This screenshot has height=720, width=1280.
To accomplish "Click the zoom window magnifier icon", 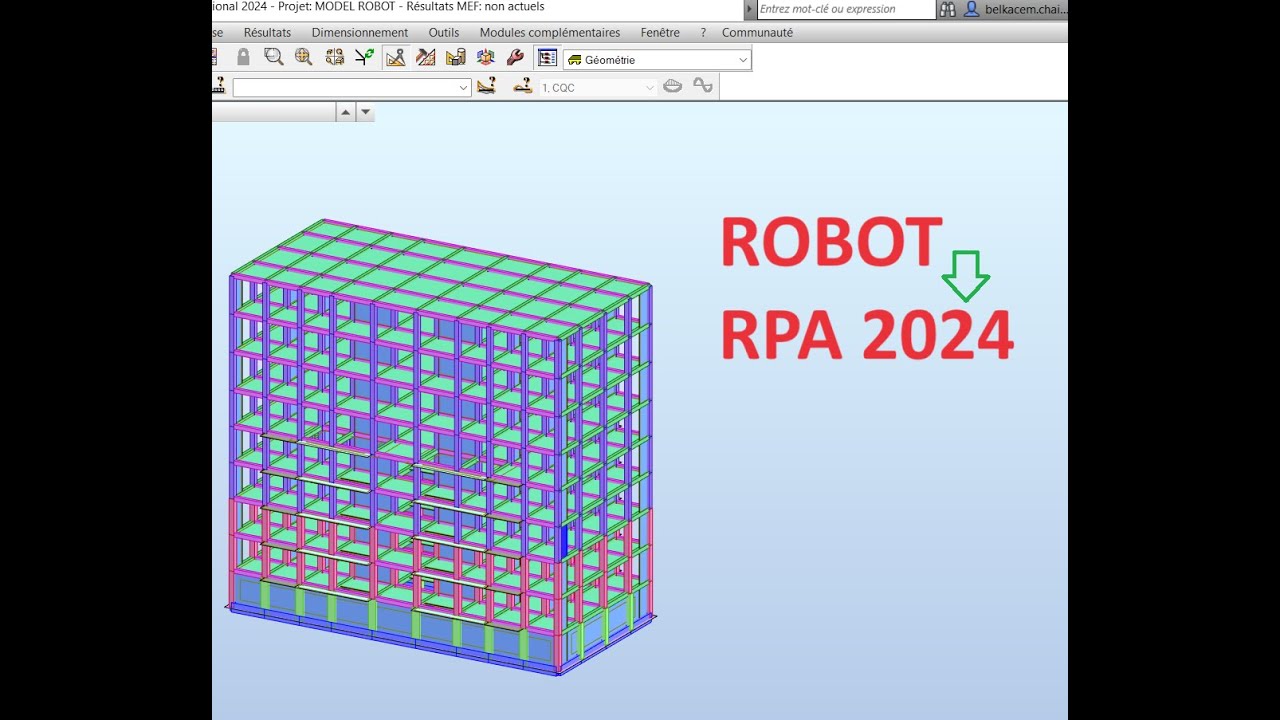I will pyautogui.click(x=273, y=58).
